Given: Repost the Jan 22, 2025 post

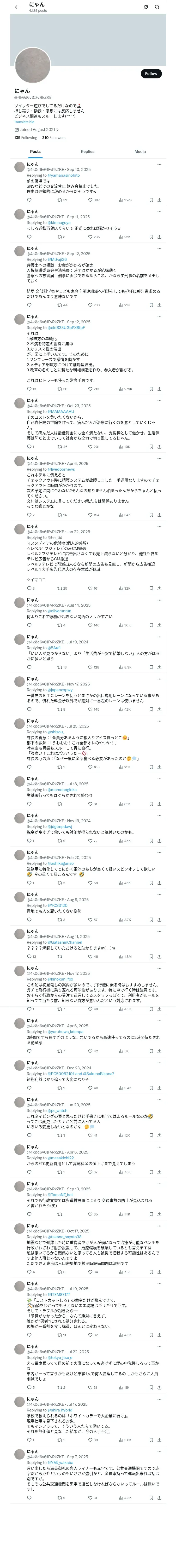Looking at the screenshot, I should 59,589.
